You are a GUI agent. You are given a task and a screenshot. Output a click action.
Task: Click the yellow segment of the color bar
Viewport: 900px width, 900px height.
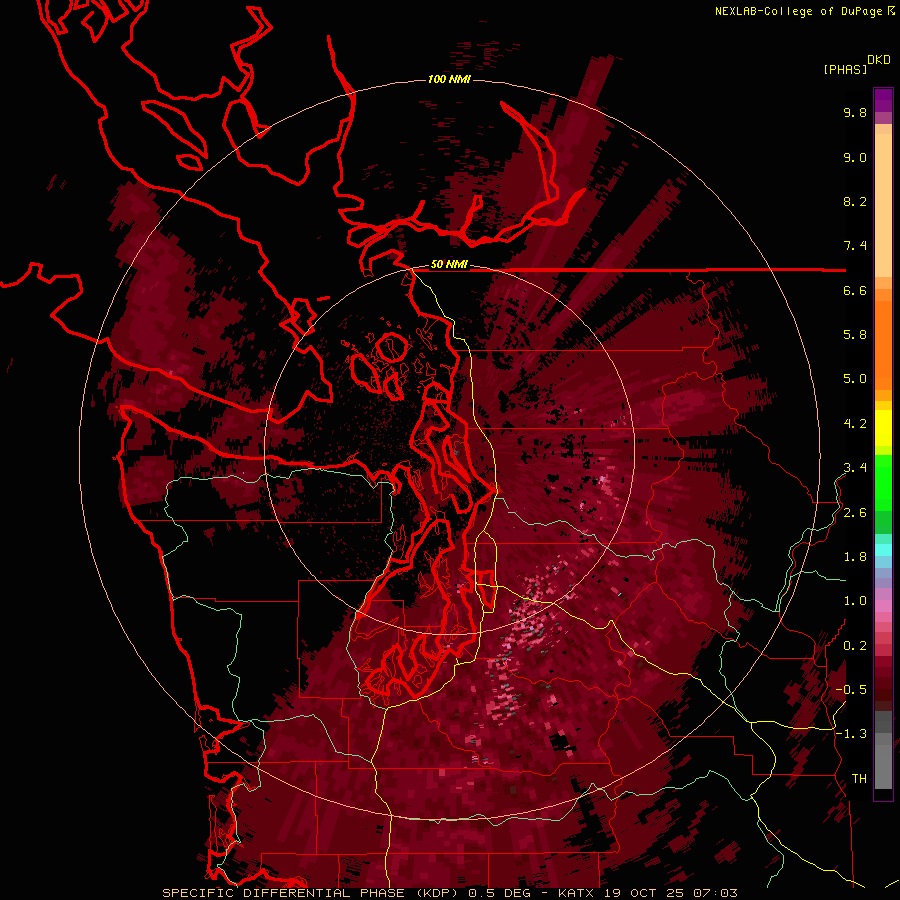pyautogui.click(x=883, y=428)
